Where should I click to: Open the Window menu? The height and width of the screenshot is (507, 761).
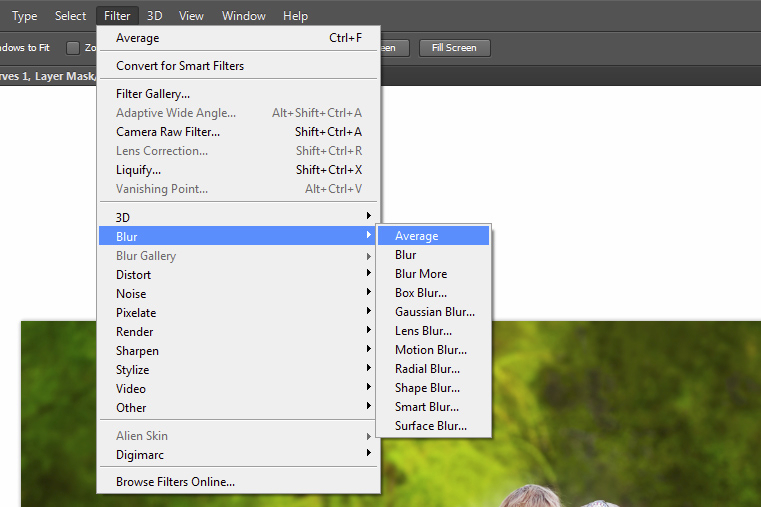coord(243,16)
